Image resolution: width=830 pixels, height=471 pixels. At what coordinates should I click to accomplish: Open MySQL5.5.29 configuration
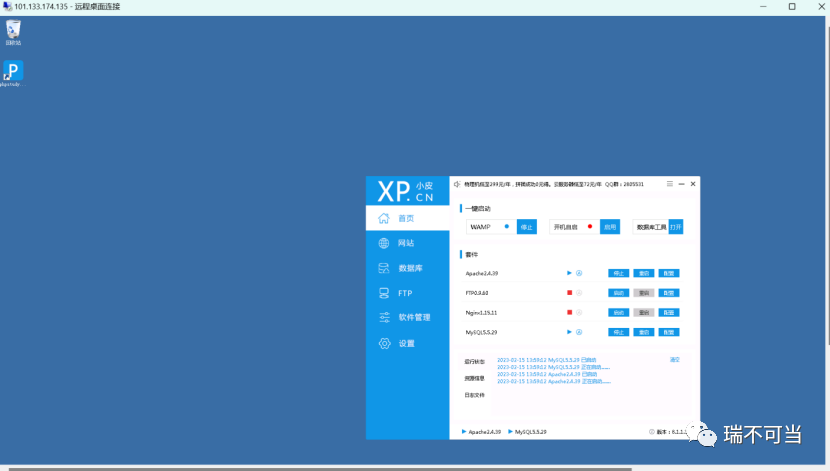[x=669, y=332]
